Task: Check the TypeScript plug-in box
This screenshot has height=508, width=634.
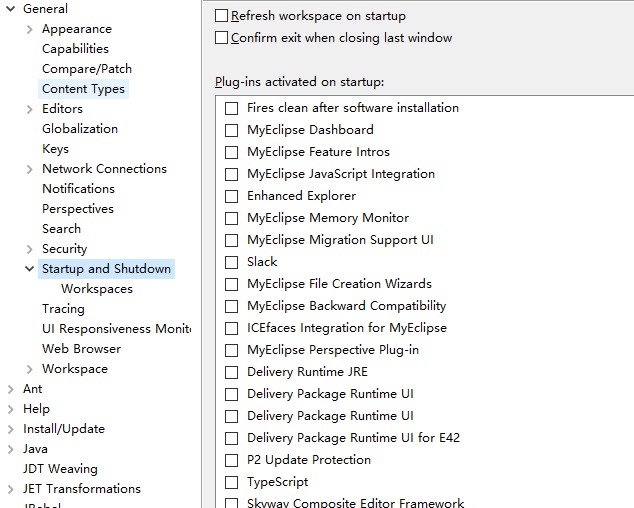Action: (231, 482)
